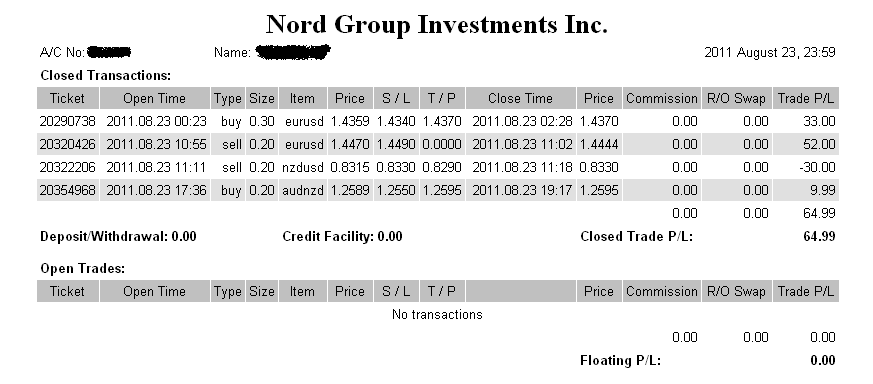Viewport: 873px width, 384px height.
Task: Select ticket 20354968 entry
Action: click(x=67, y=190)
